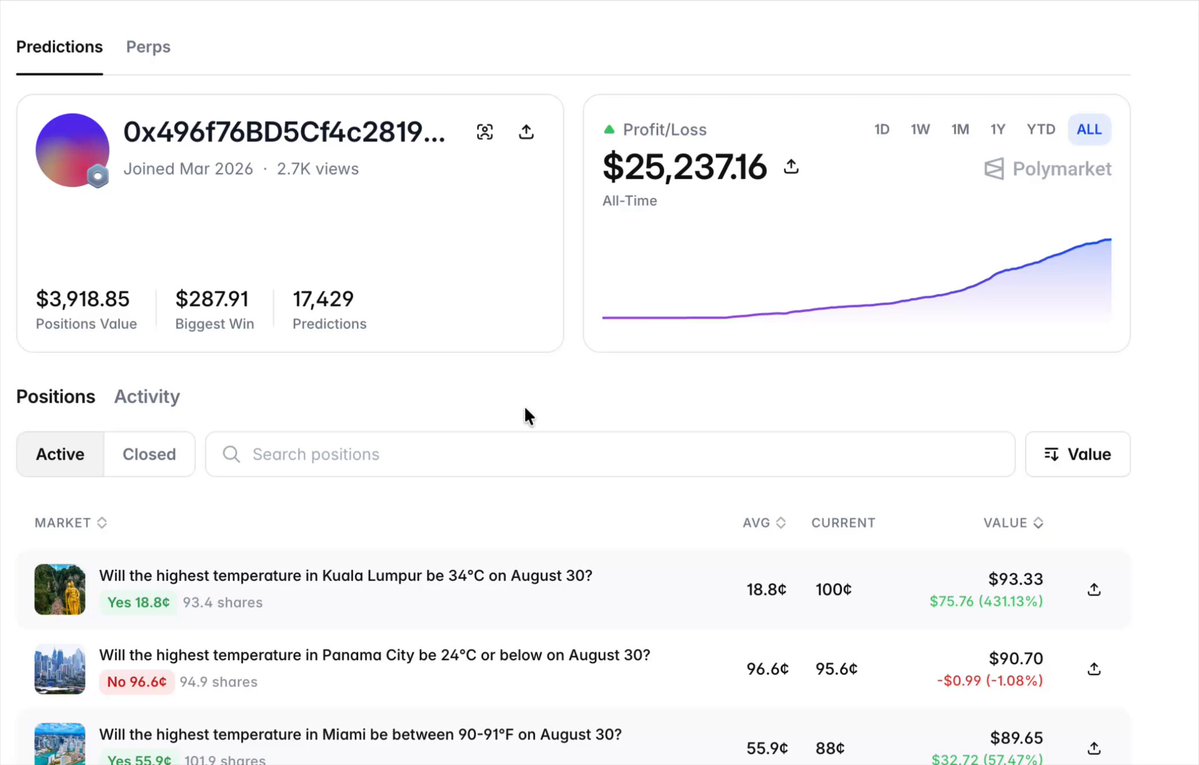Viewport: 1199px width, 765px height.
Task: Switch to the Perps tab
Action: coord(148,47)
